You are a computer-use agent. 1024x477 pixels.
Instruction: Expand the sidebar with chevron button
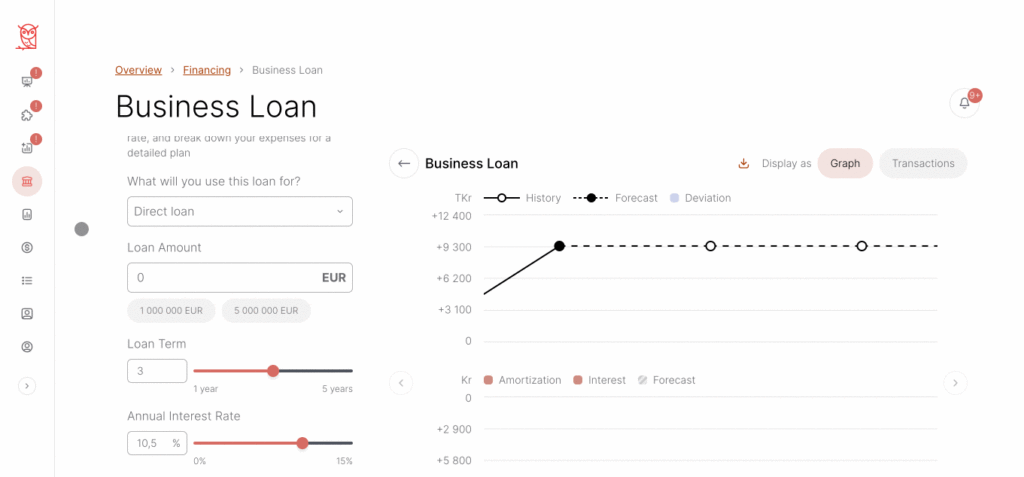pos(27,386)
